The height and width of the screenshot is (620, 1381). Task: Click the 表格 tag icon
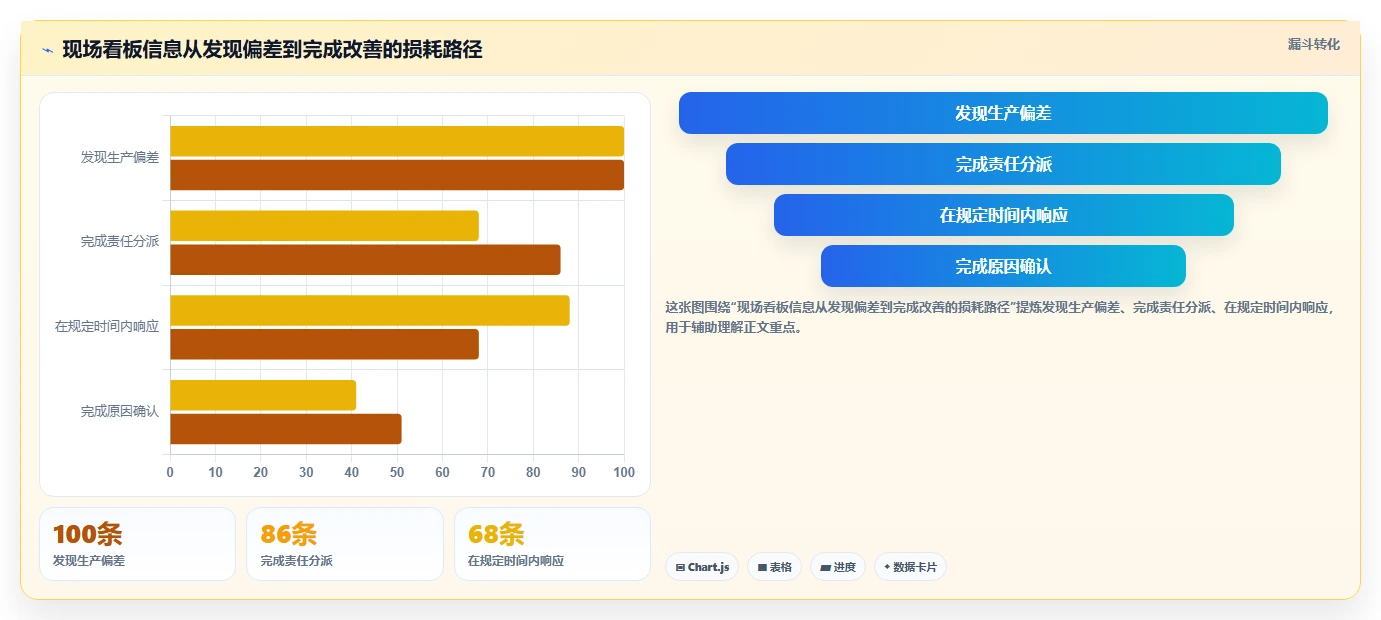click(x=762, y=567)
